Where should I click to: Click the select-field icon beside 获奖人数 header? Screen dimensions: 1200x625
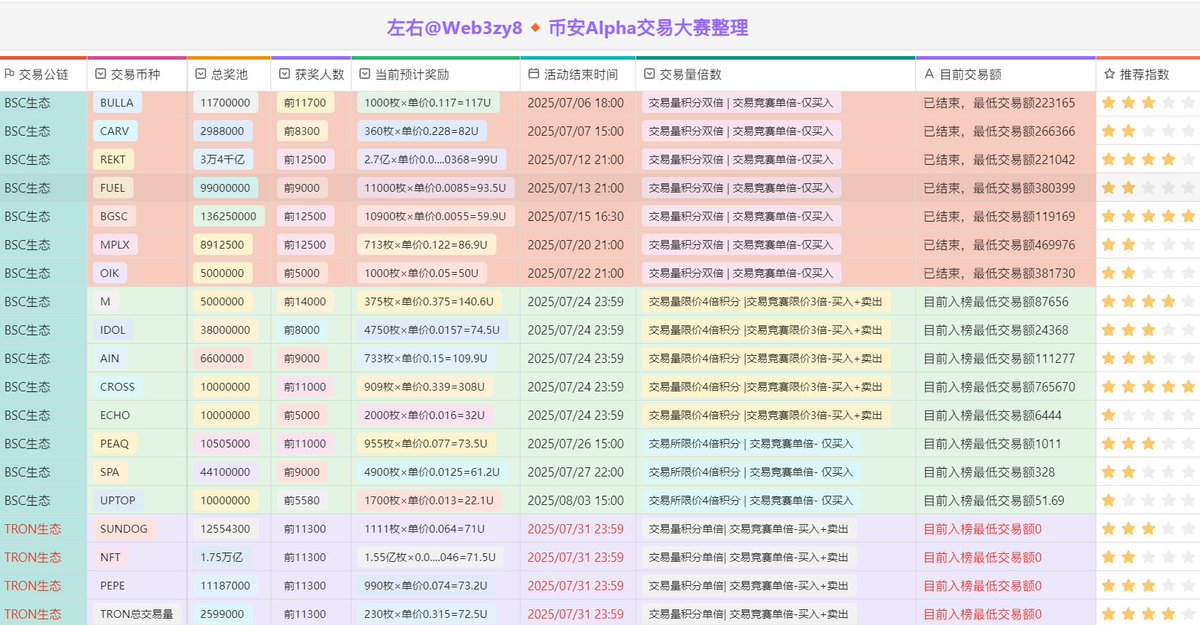[284, 74]
